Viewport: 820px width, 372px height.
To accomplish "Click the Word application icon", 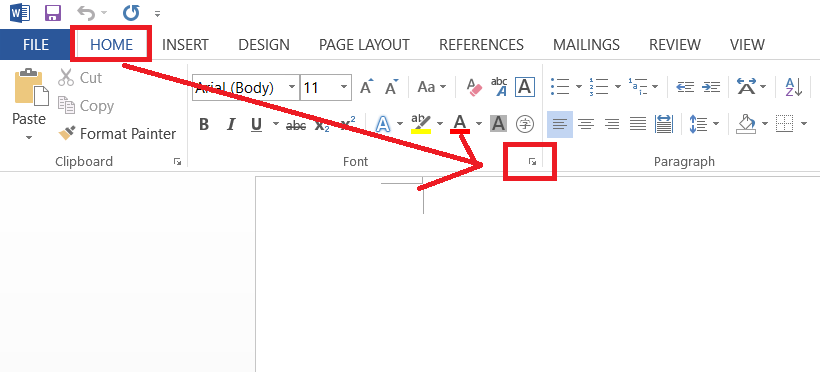I will click(x=20, y=13).
